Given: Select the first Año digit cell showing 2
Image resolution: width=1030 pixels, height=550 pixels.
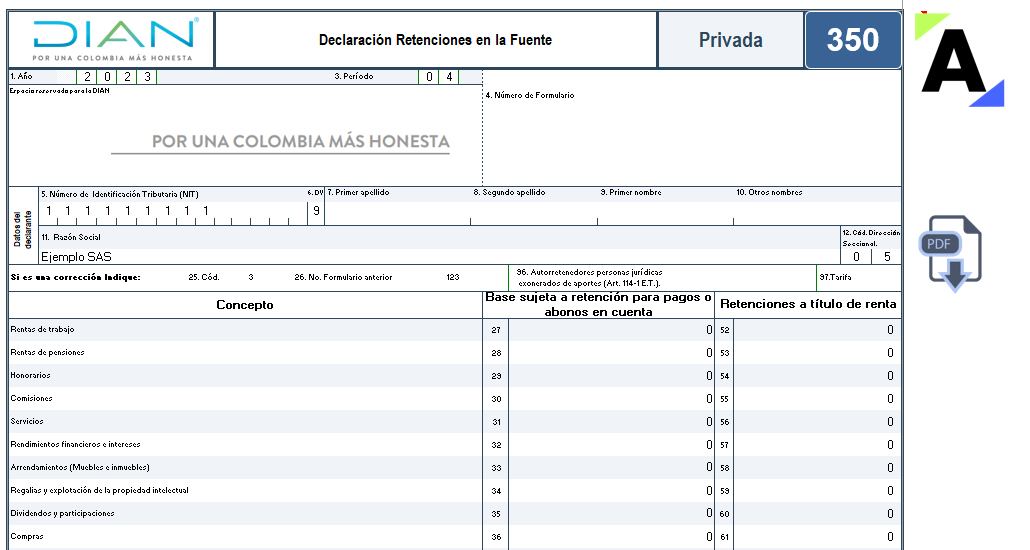Looking at the screenshot, I should (x=87, y=77).
